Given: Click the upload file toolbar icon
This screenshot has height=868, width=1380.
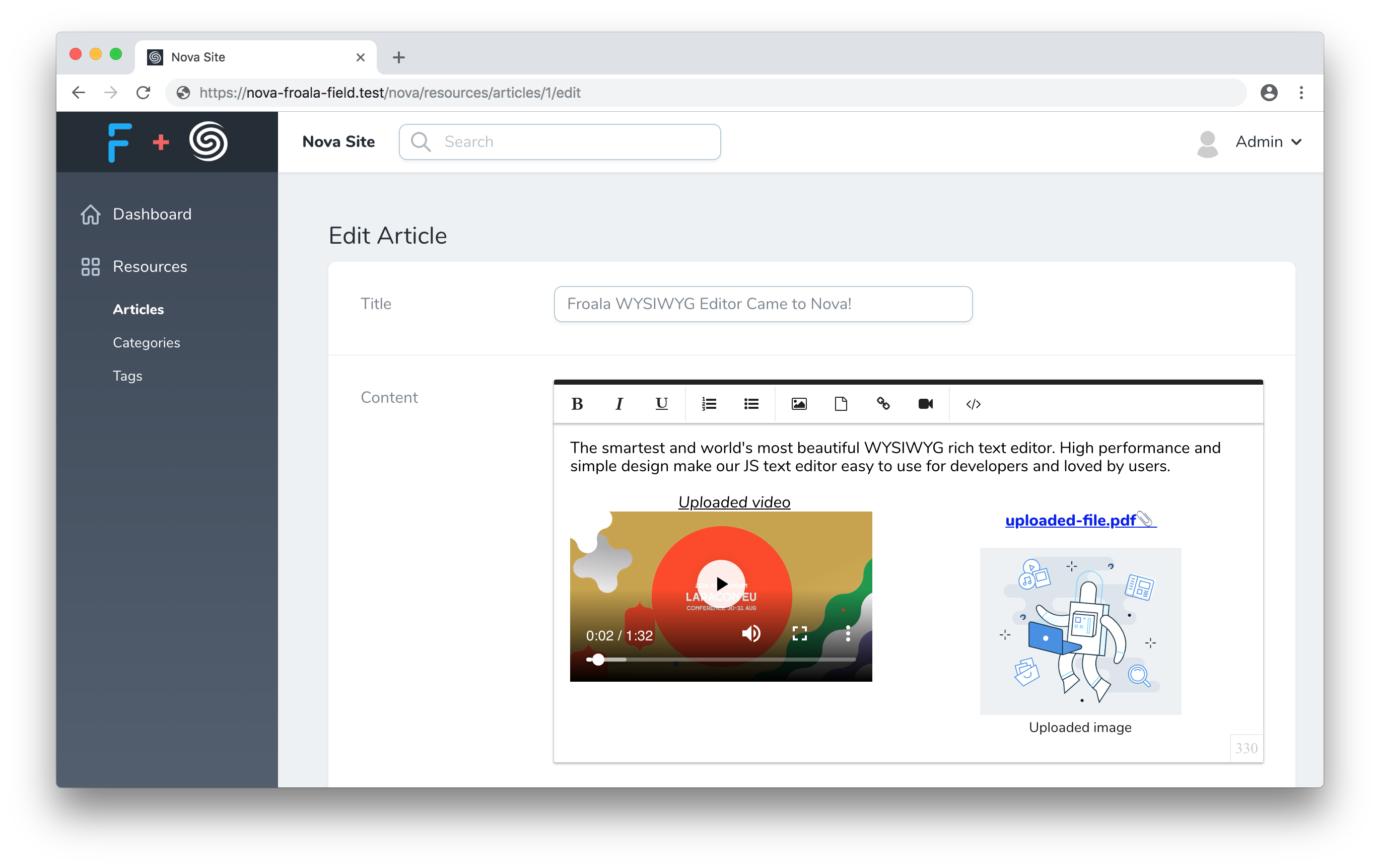Looking at the screenshot, I should [x=841, y=404].
